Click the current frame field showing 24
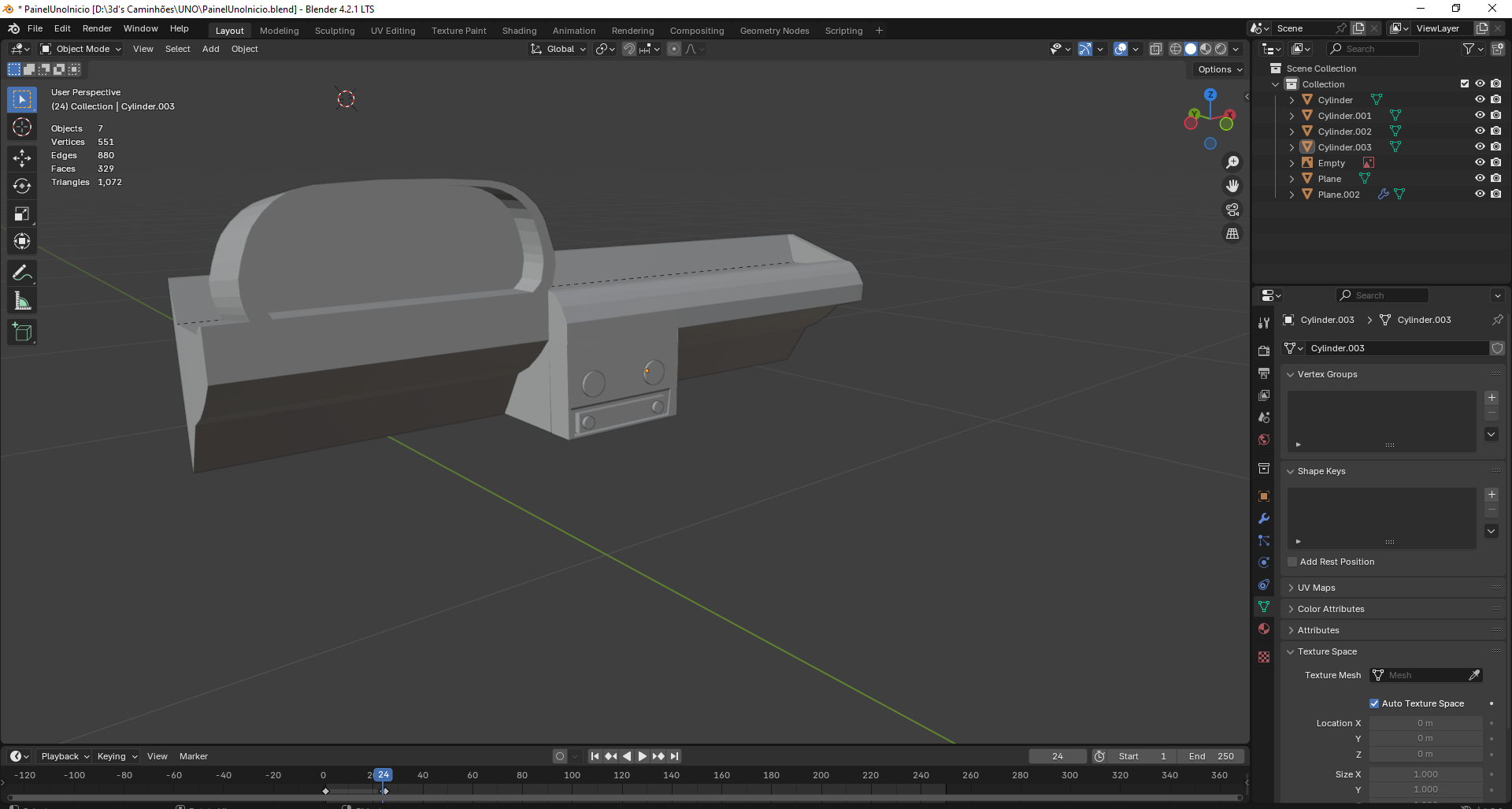This screenshot has height=809, width=1512. [x=1058, y=756]
